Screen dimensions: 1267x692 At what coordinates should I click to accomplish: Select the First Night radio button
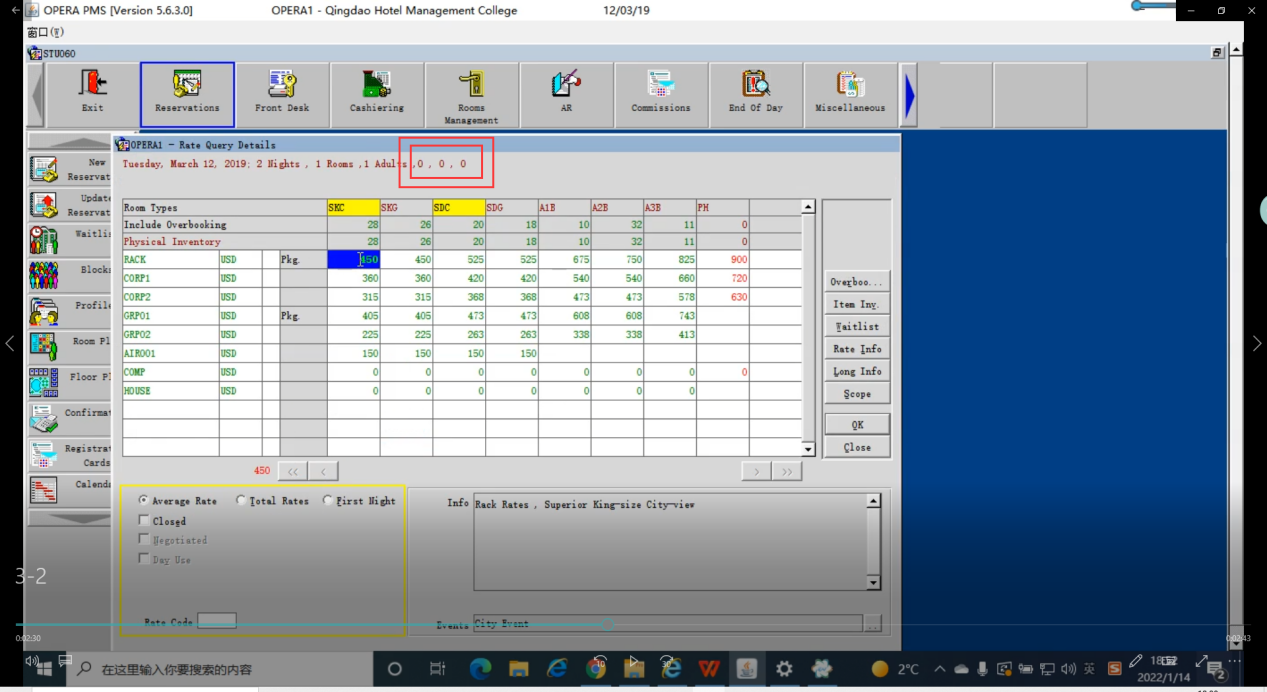point(328,501)
